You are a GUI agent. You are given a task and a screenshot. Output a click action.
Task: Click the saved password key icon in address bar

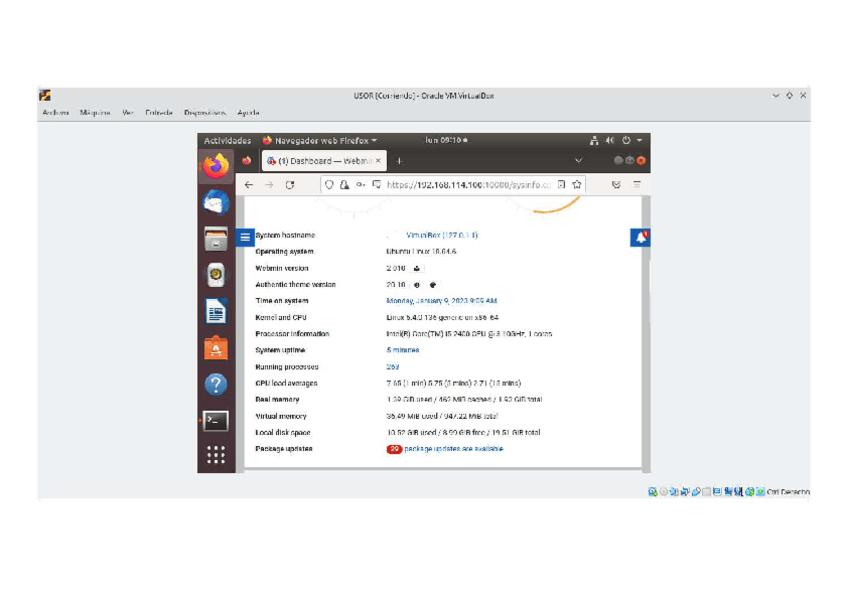pos(361,185)
